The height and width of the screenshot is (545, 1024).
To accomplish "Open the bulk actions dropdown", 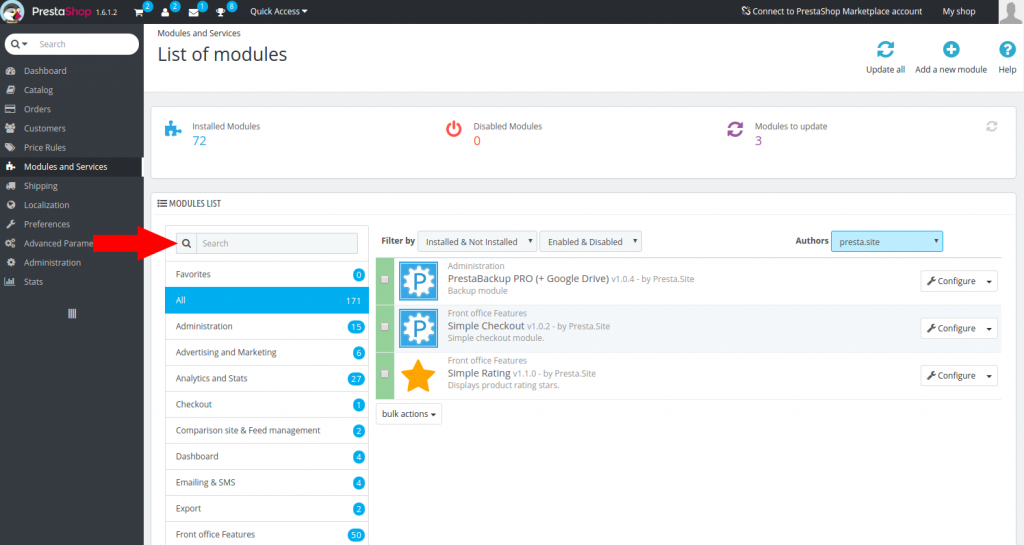I will point(409,414).
